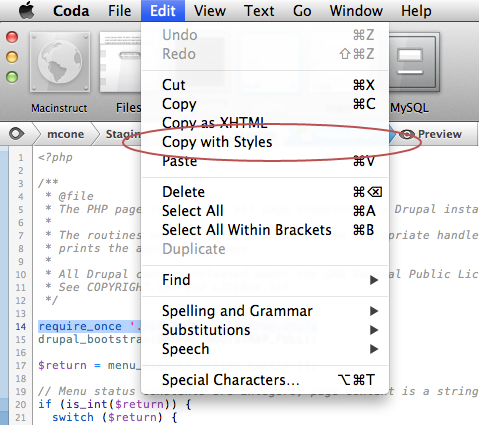Choose Copy with Styles
Viewport: 479px width, 425px height.
coord(265,142)
